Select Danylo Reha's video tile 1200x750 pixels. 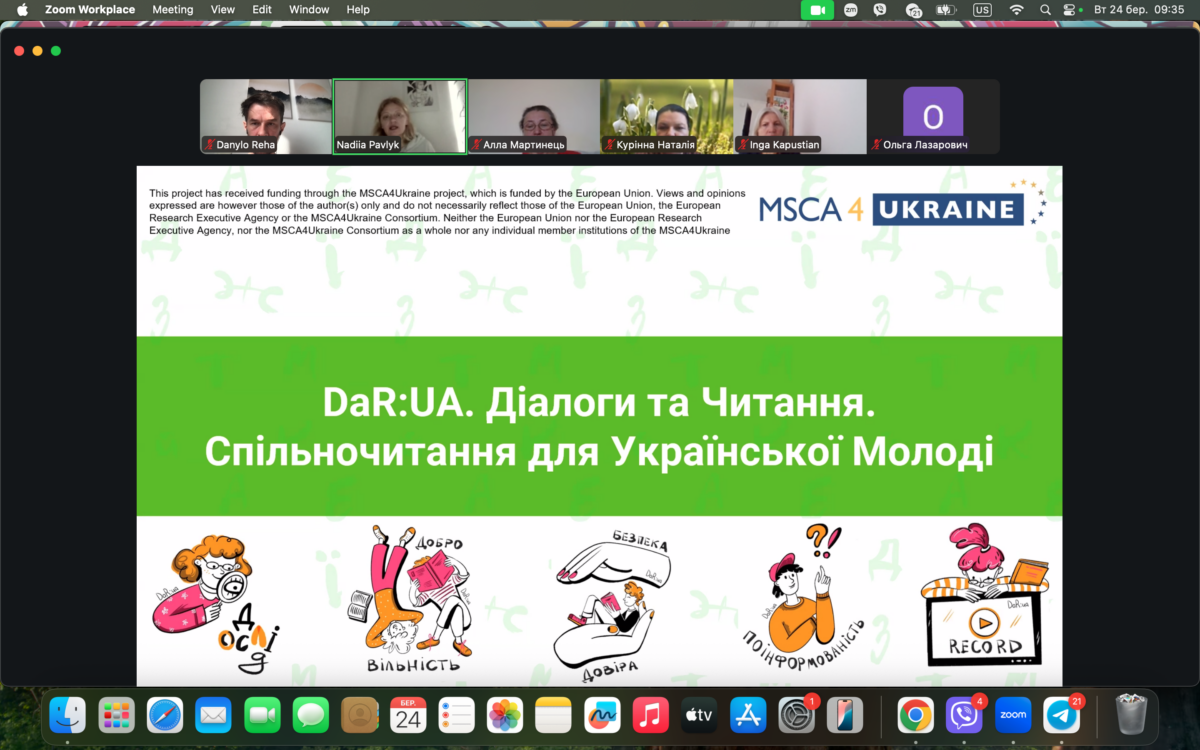click(266, 116)
